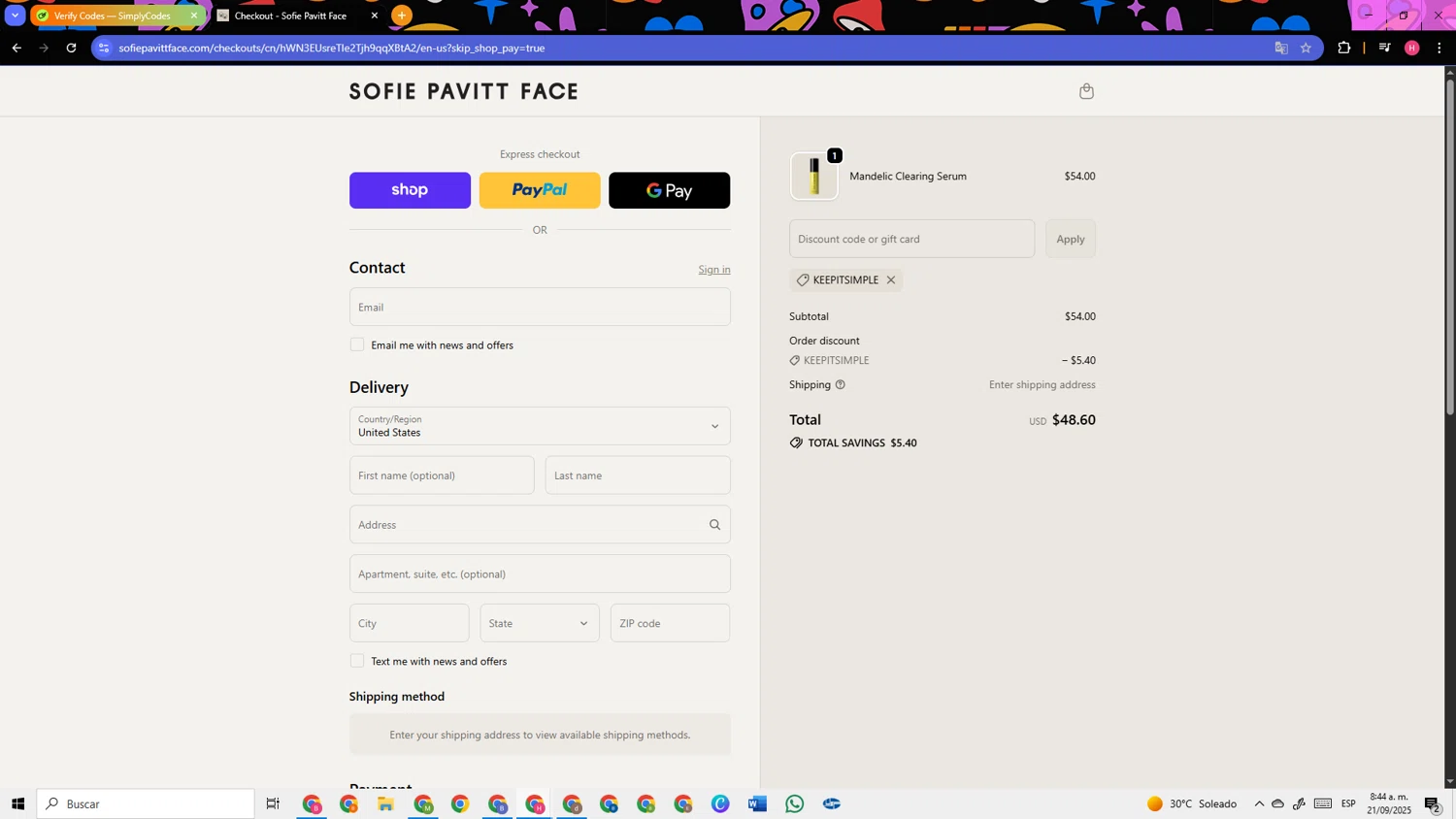Open the Windows Start menu
The height and width of the screenshot is (819, 1456).
(17, 803)
